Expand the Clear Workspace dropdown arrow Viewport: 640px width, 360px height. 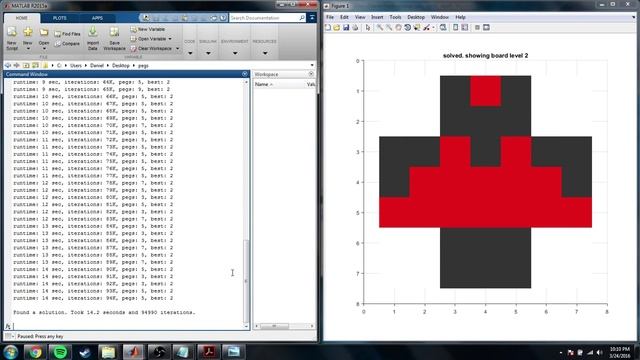point(178,49)
